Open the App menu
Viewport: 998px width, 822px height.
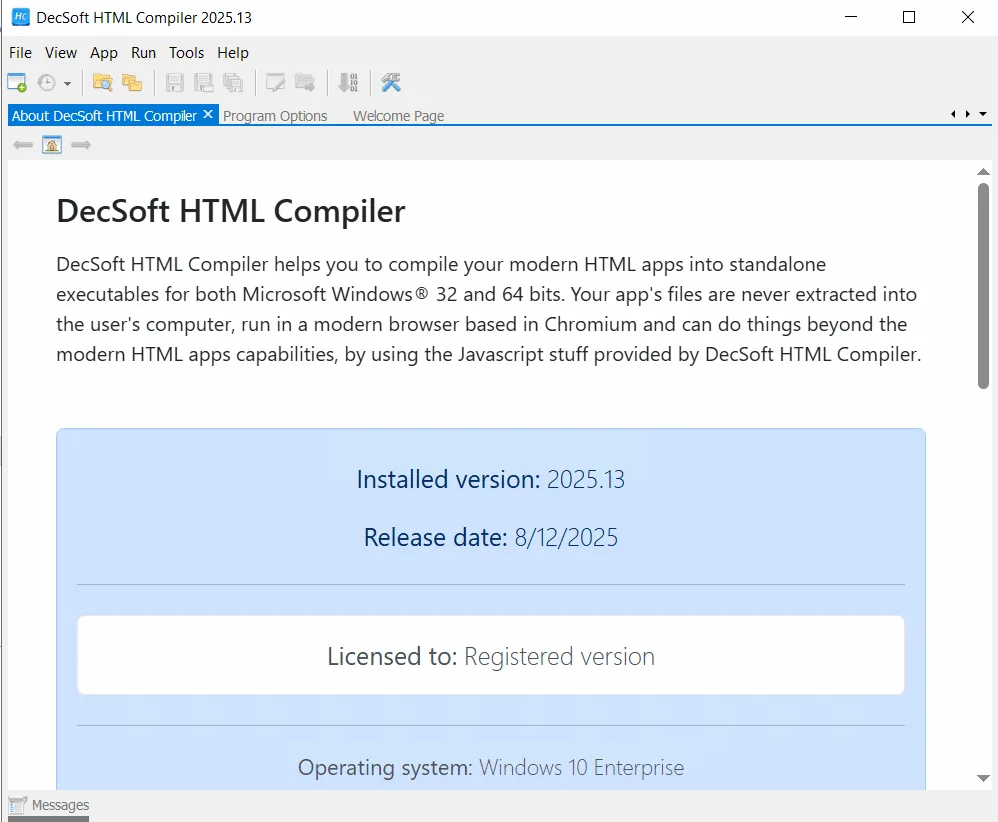click(104, 53)
